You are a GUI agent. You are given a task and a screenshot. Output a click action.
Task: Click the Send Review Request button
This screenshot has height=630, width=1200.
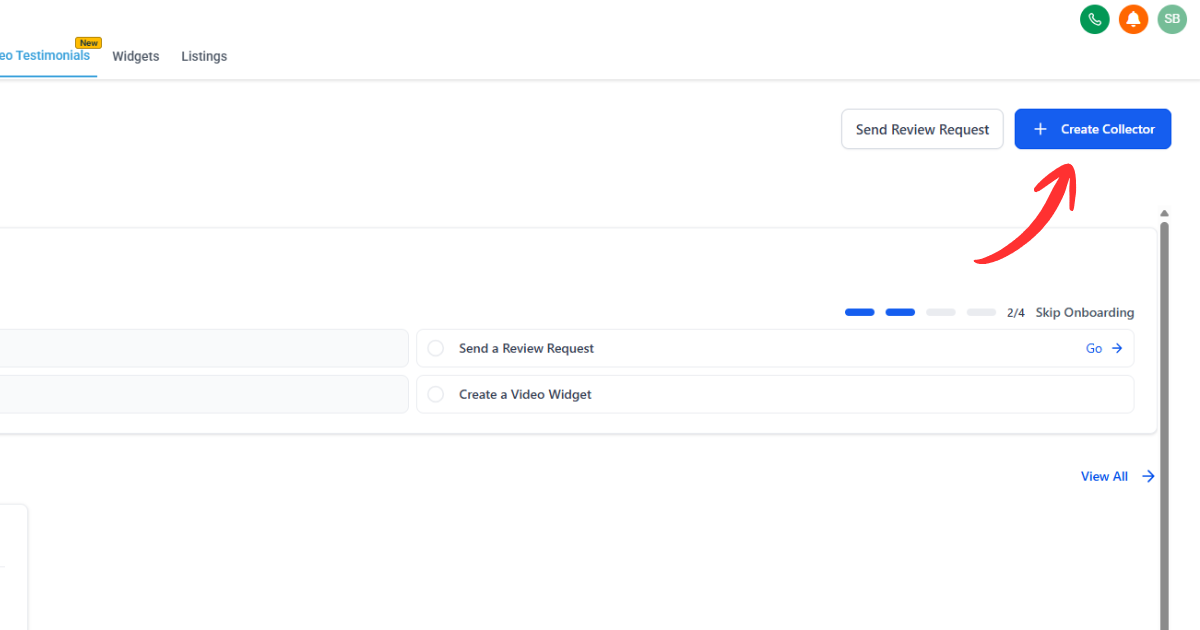coord(922,129)
